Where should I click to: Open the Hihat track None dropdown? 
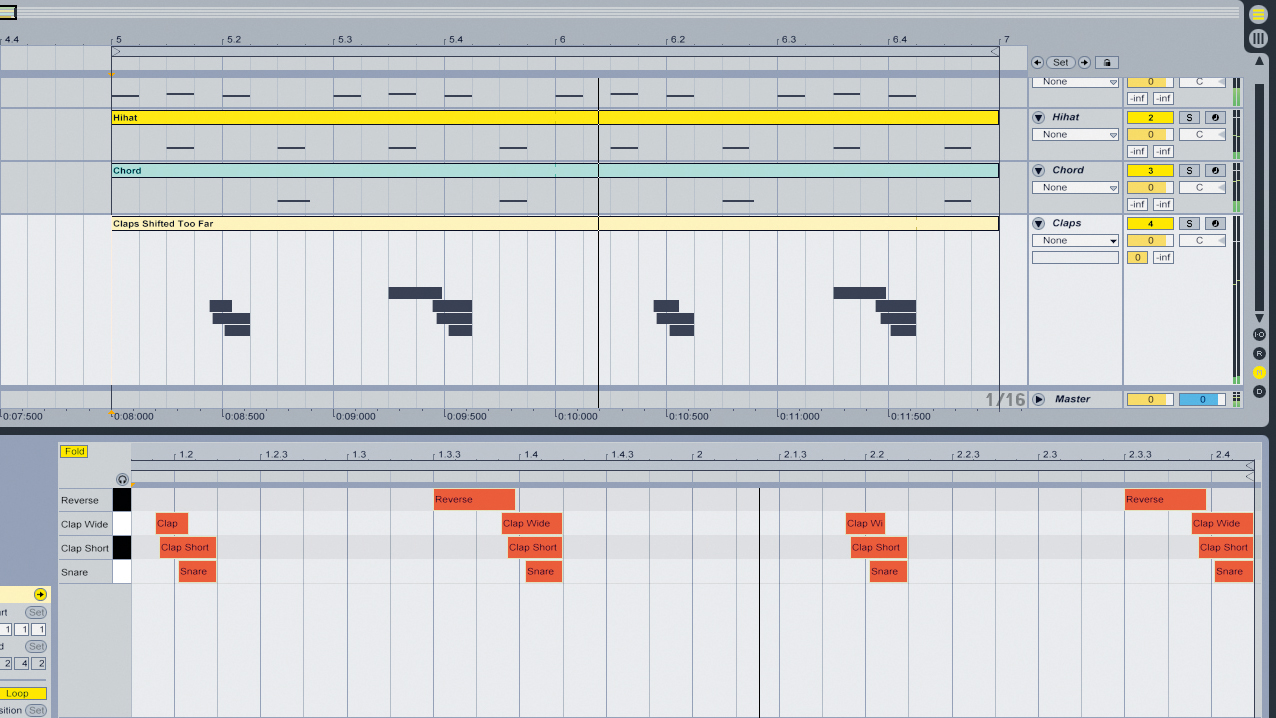[1075, 134]
